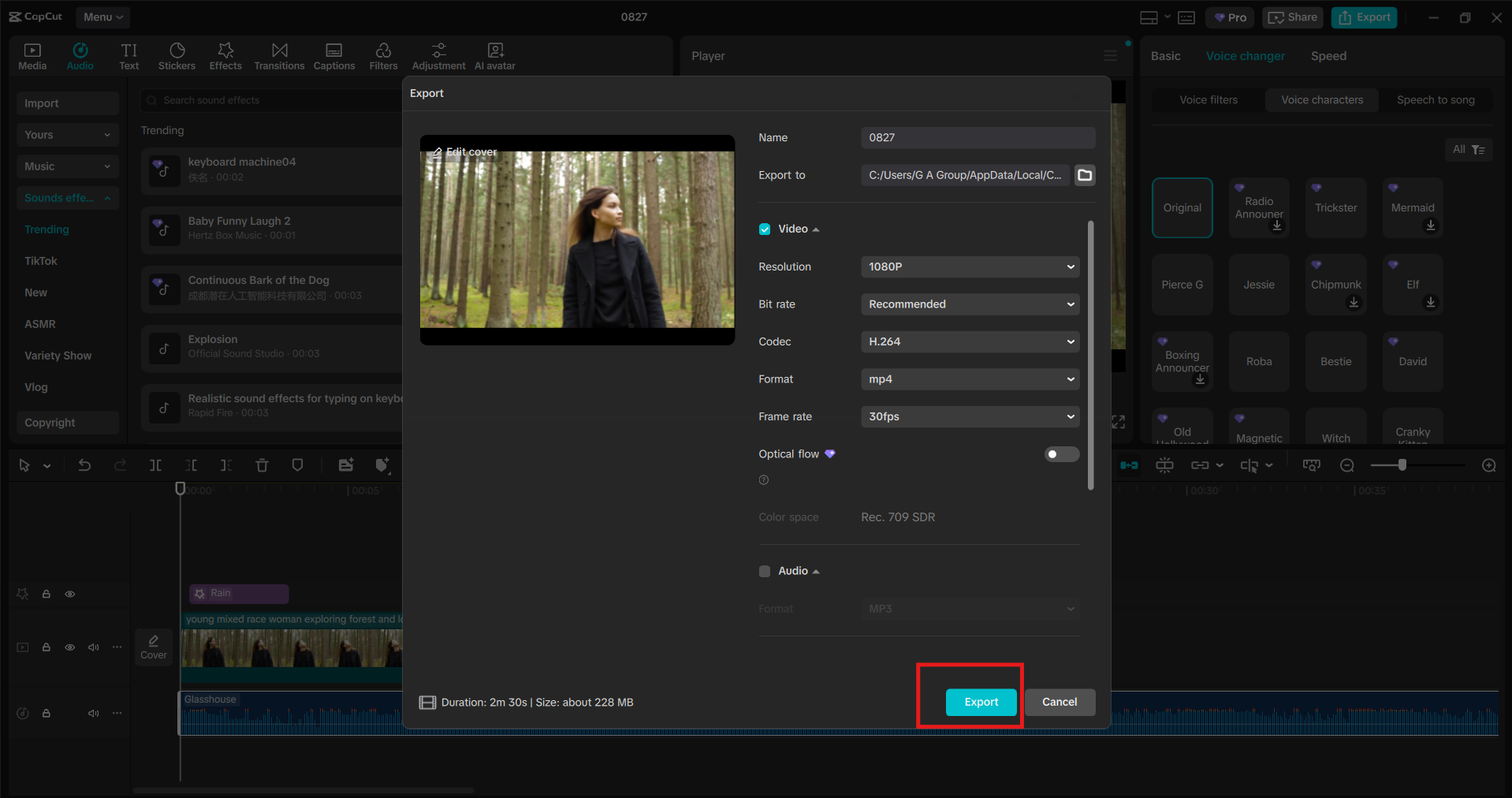Open the Effects panel
Image resolution: width=1512 pixels, height=798 pixels.
point(225,57)
